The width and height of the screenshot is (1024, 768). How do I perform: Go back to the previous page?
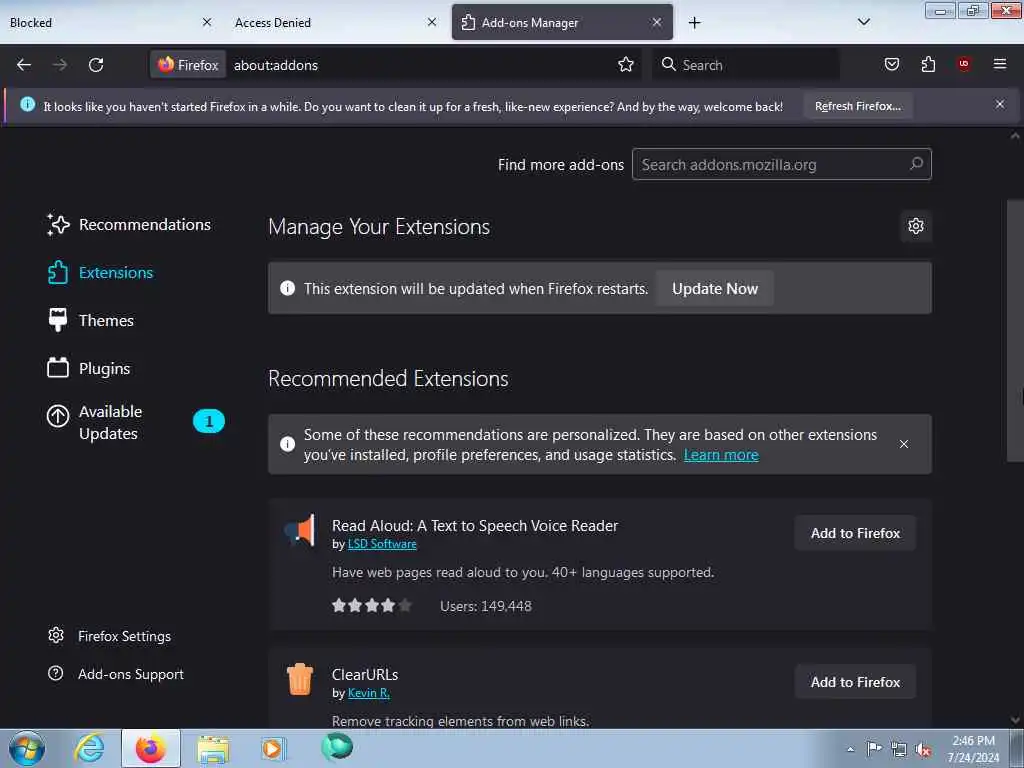tap(24, 65)
